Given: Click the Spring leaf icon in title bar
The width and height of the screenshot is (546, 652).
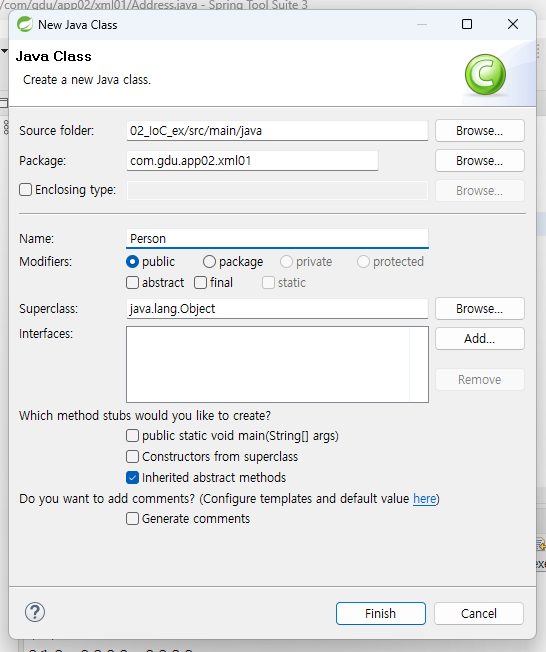Looking at the screenshot, I should click(25, 25).
